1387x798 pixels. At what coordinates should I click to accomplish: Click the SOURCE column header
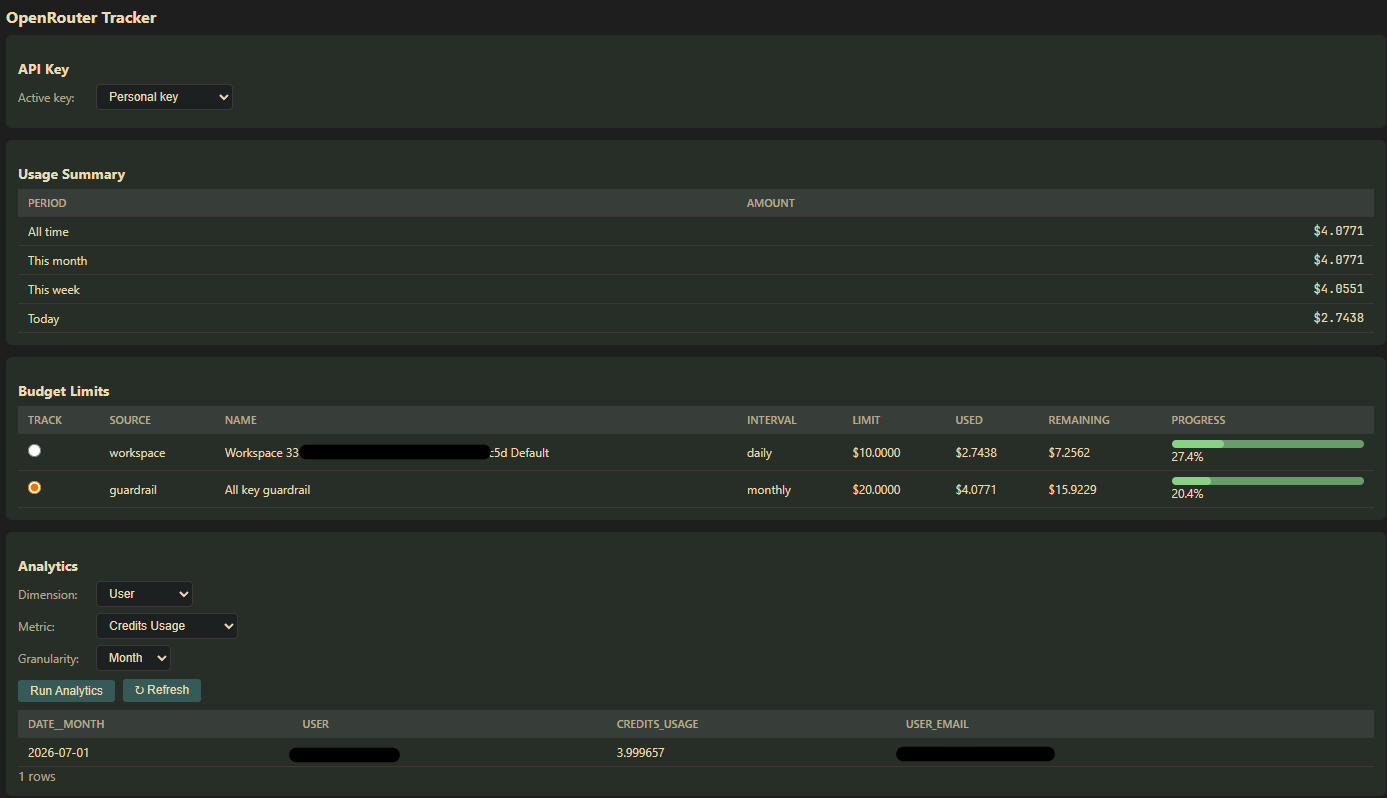point(130,420)
